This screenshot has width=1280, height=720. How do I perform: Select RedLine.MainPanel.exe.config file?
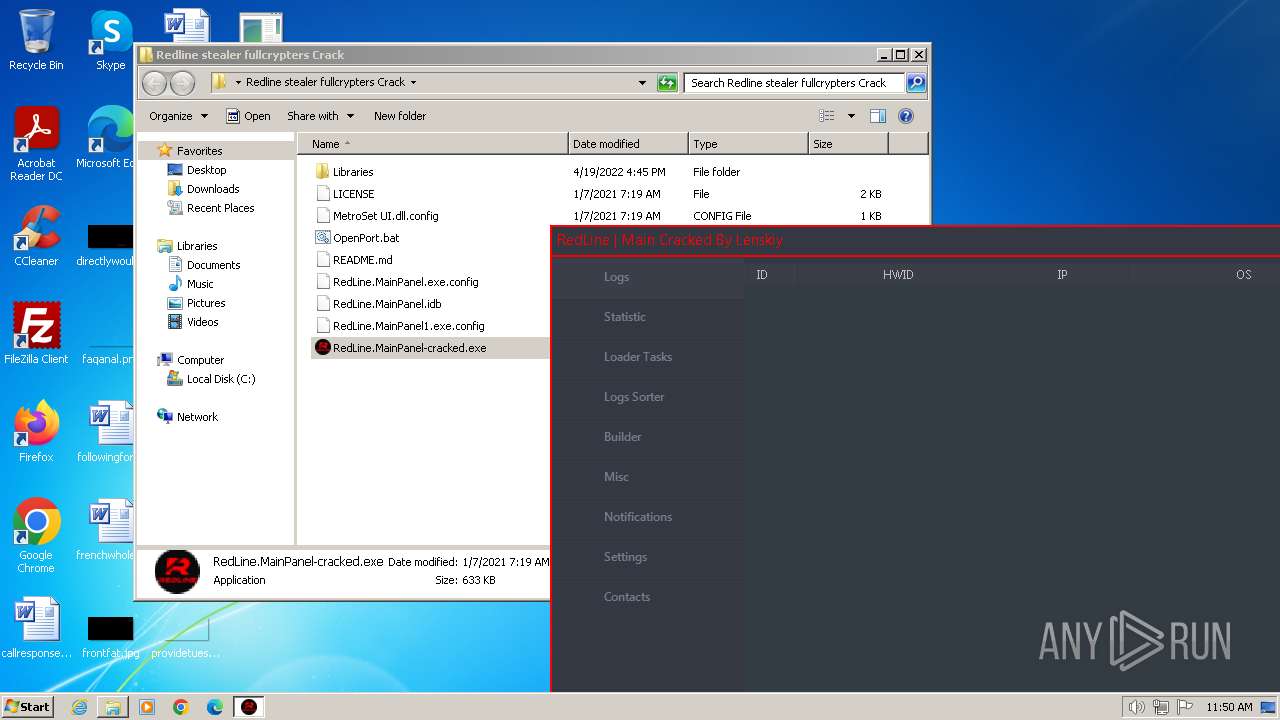tap(405, 282)
